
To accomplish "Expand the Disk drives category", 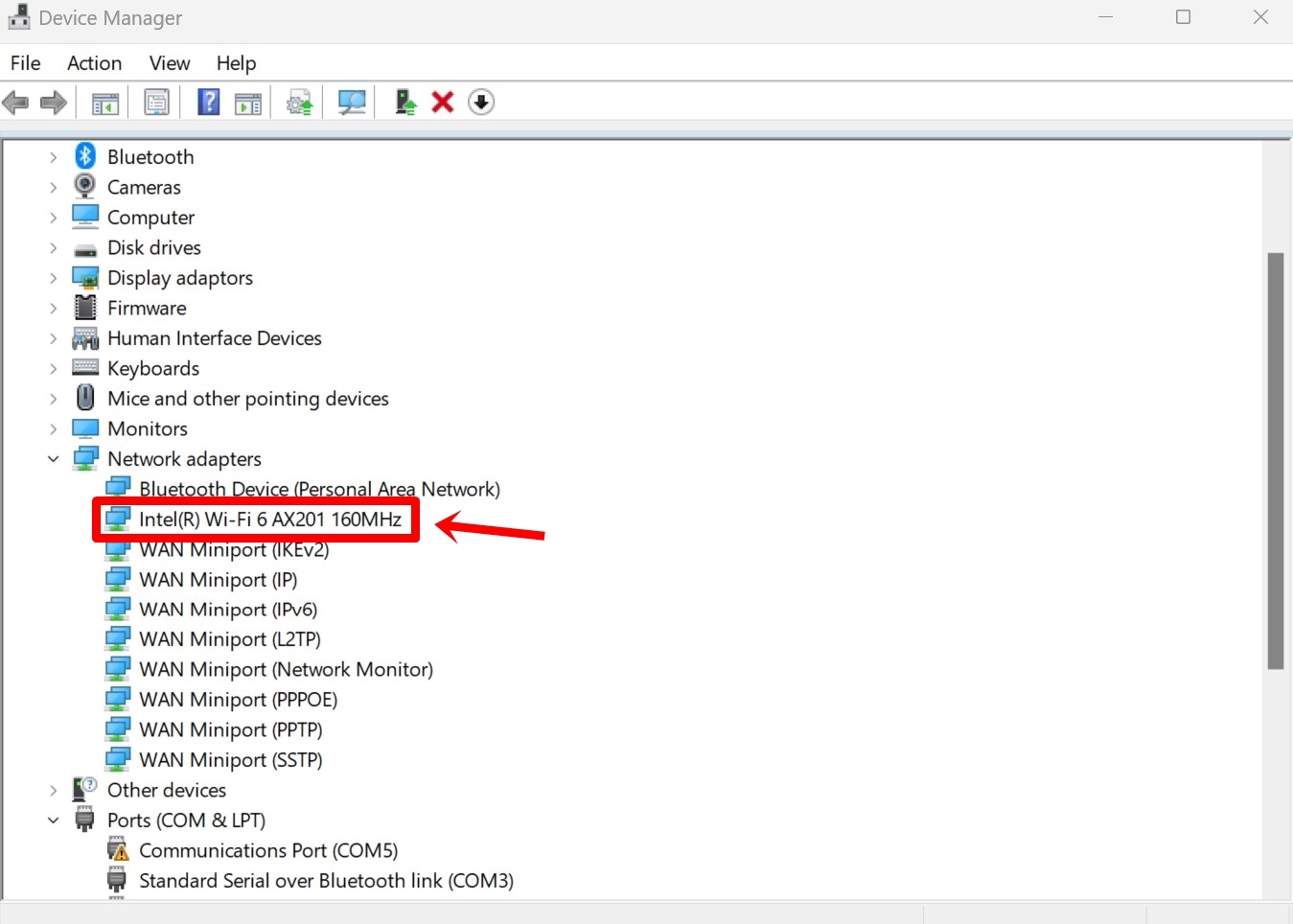I will pyautogui.click(x=54, y=247).
